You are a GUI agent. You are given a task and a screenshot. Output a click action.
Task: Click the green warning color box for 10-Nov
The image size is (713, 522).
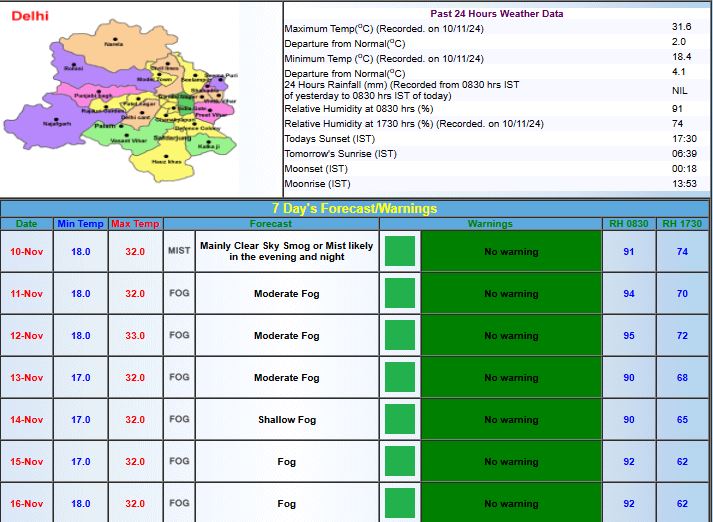400,251
